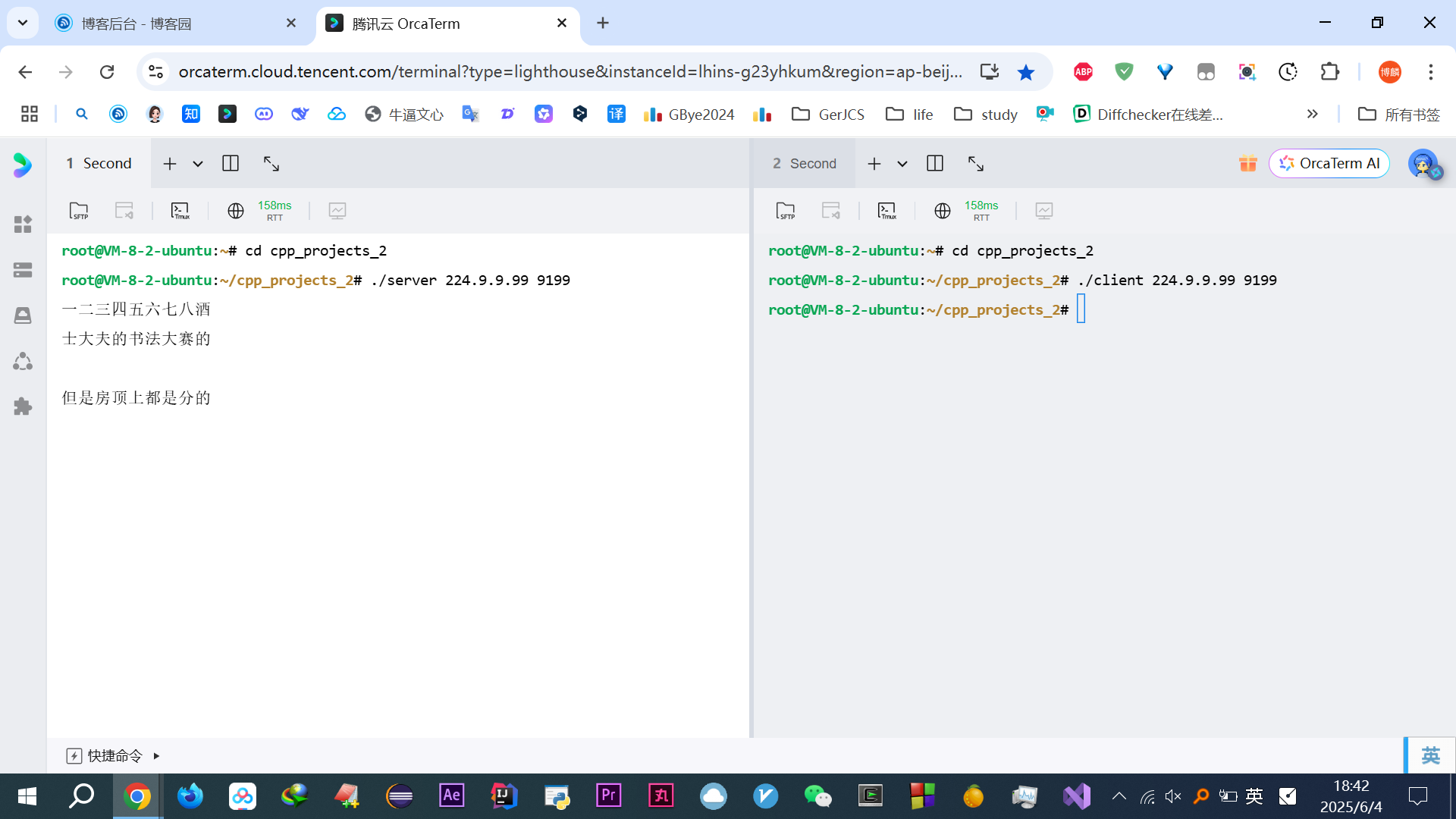Select tab 1 Second
The width and height of the screenshot is (1456, 819).
[99, 163]
